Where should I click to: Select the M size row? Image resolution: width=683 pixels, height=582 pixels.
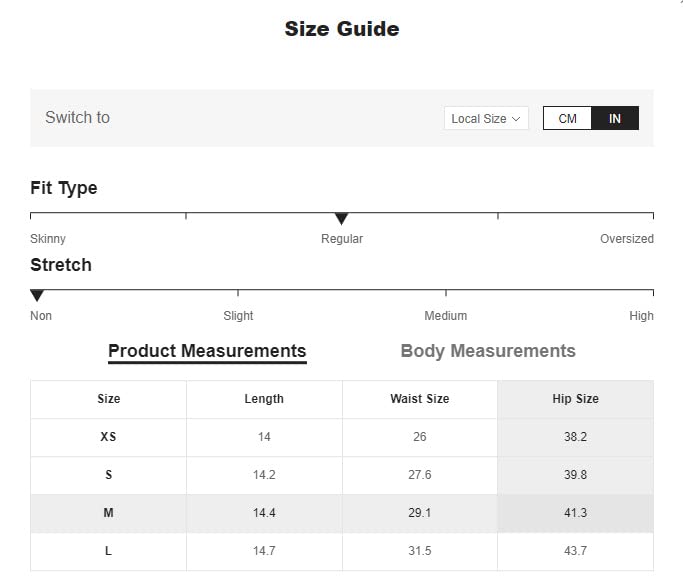[109, 513]
